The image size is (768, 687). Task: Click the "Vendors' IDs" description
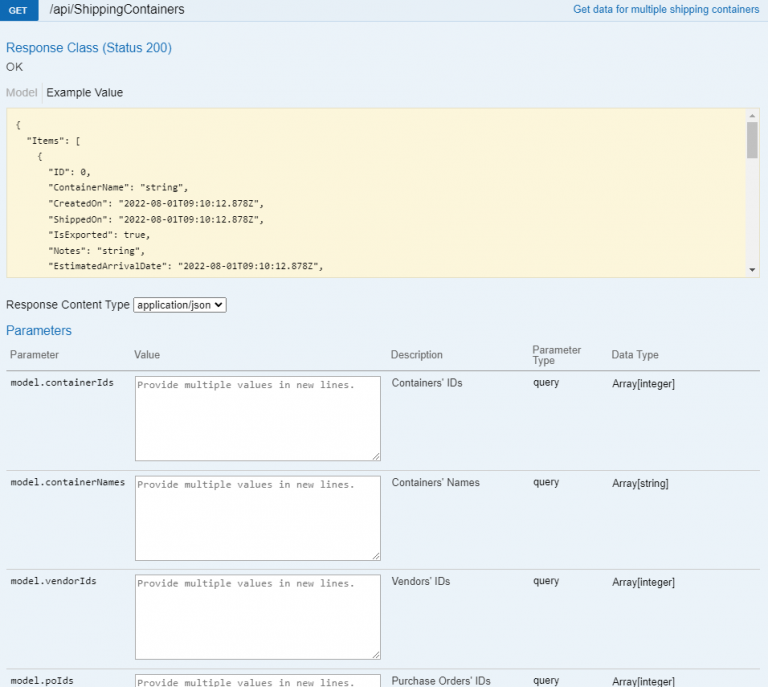(421, 581)
